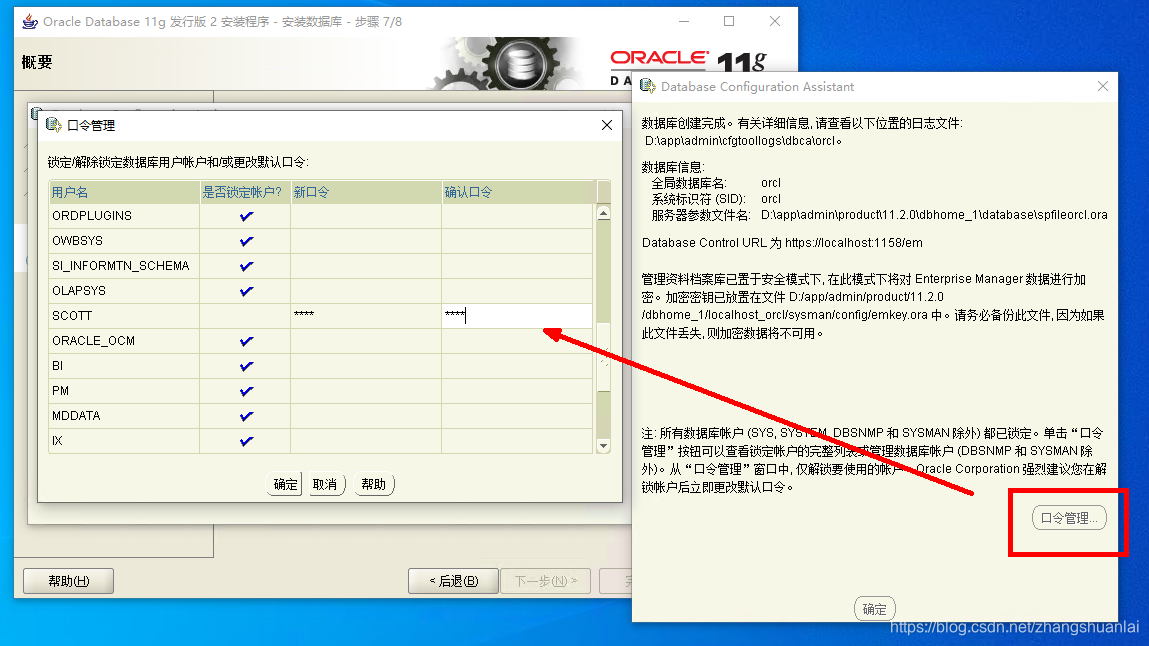Select the ORDPLUGINS user name cell
This screenshot has width=1149, height=646.
click(124, 216)
